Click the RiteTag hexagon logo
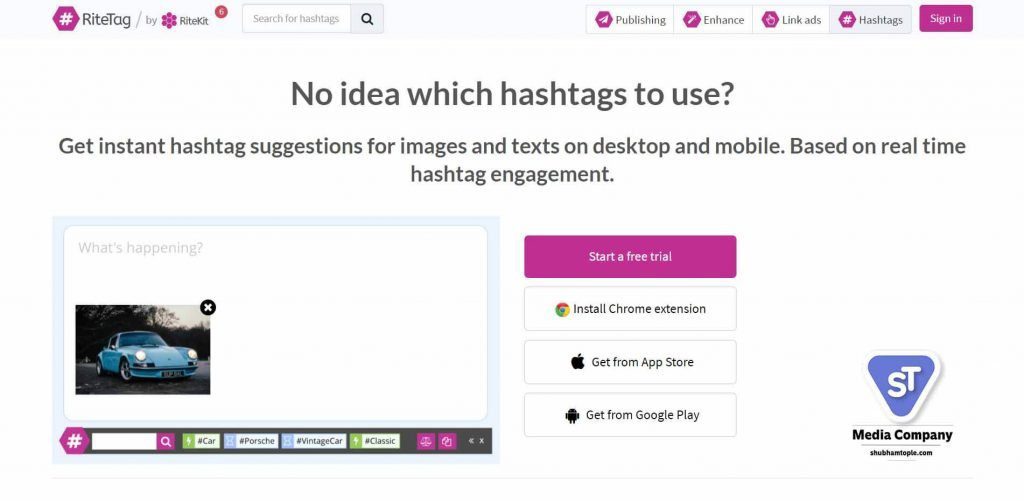The image size is (1024, 501). tap(66, 18)
